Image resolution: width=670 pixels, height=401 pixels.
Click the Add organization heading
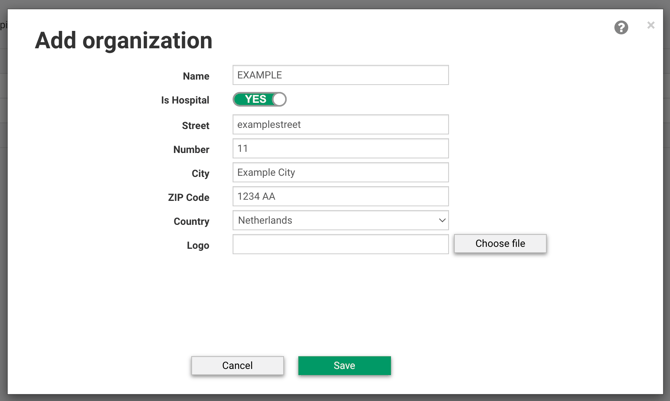(x=124, y=41)
